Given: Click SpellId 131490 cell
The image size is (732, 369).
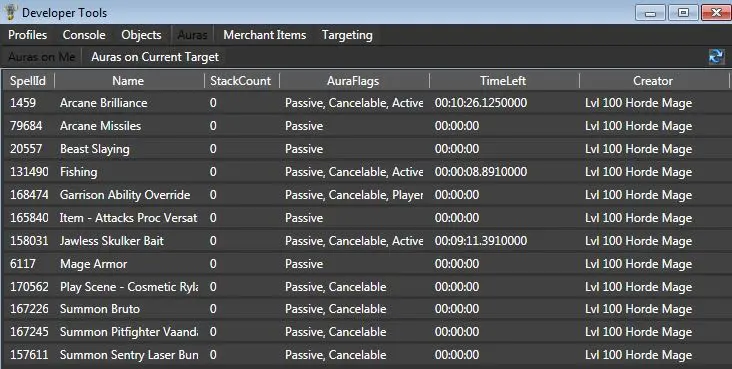Looking at the screenshot, I should tap(29, 172).
